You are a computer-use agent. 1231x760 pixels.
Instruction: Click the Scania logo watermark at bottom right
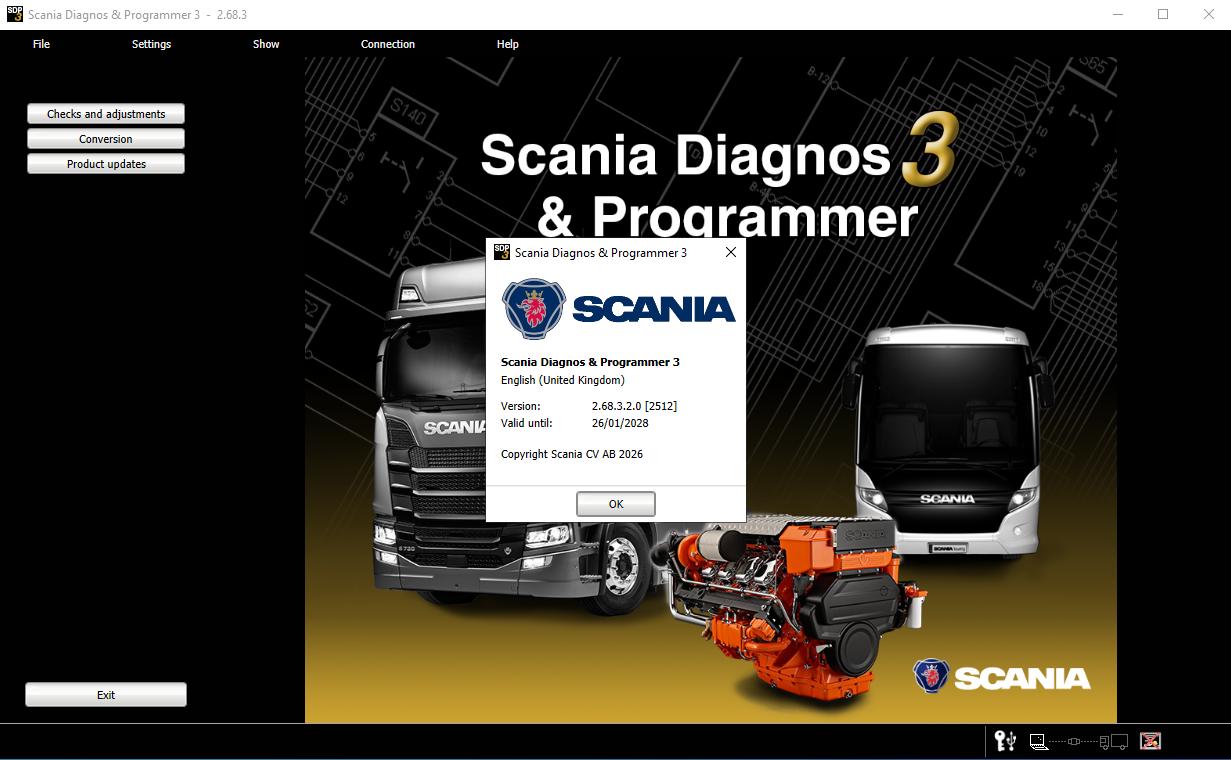(x=1001, y=677)
